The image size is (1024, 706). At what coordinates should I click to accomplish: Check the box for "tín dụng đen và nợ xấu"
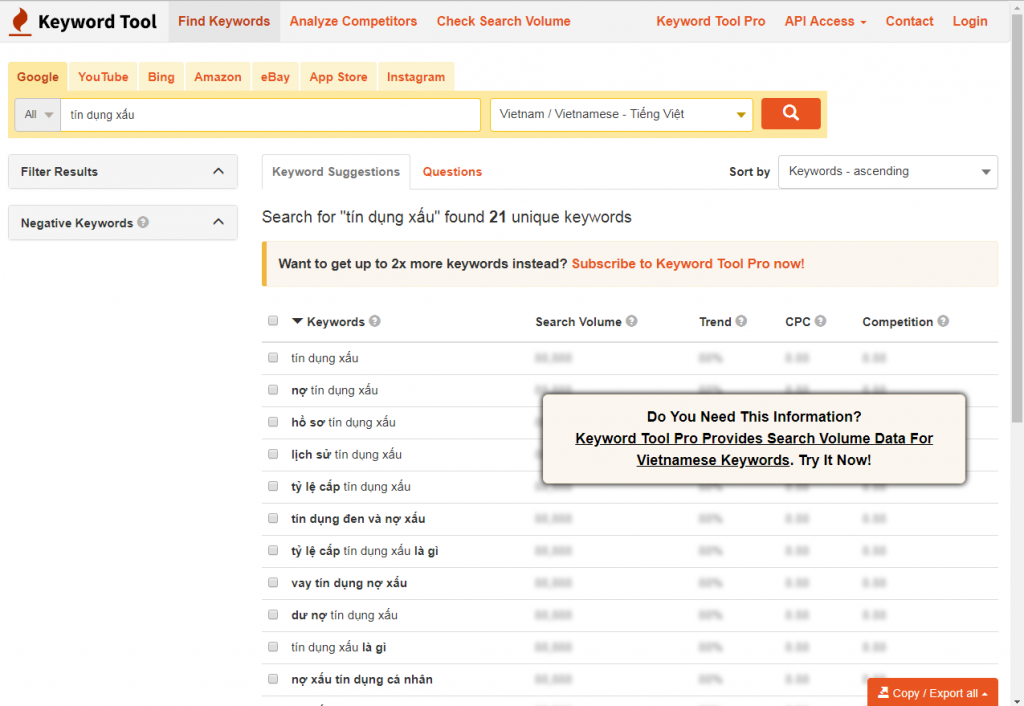click(x=273, y=518)
